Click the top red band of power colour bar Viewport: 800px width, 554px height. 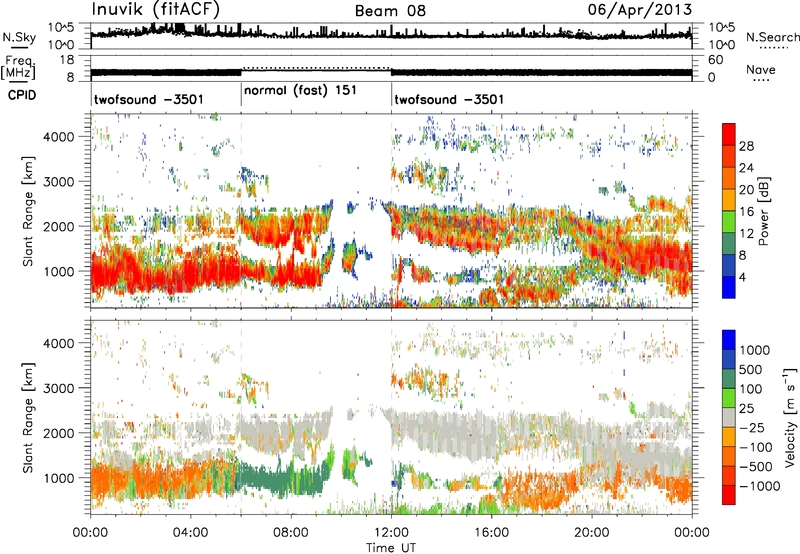[729, 134]
